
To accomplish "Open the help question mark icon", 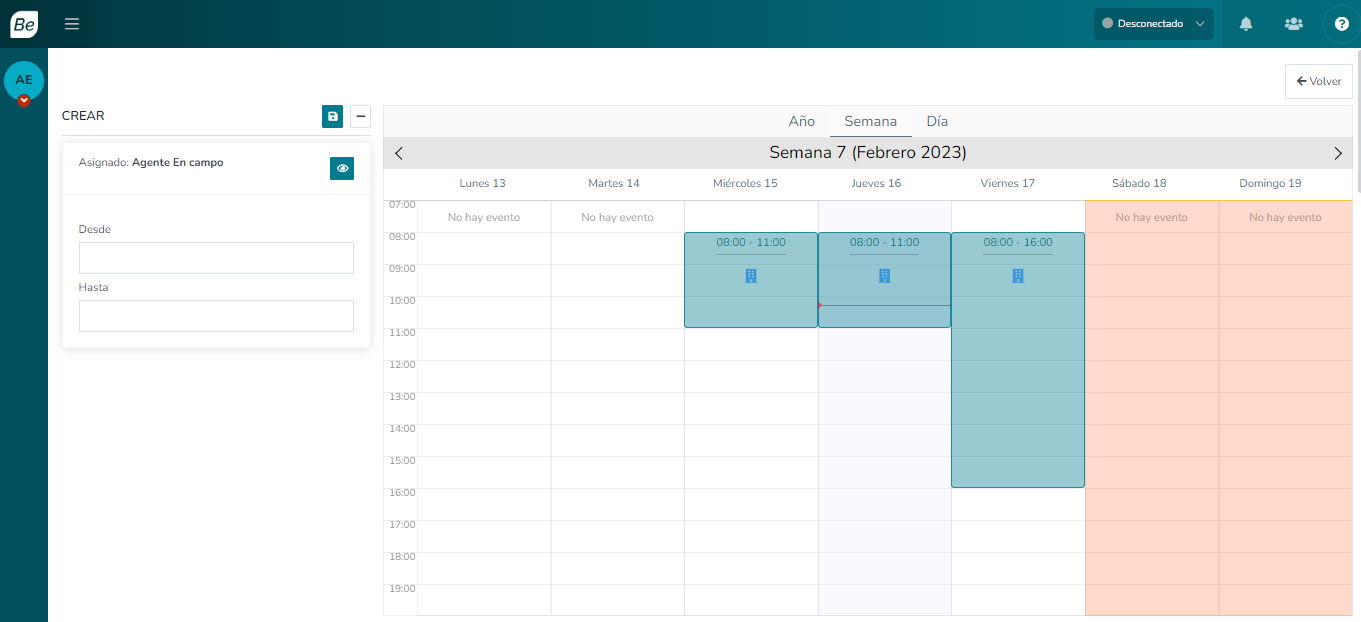I will [x=1341, y=24].
